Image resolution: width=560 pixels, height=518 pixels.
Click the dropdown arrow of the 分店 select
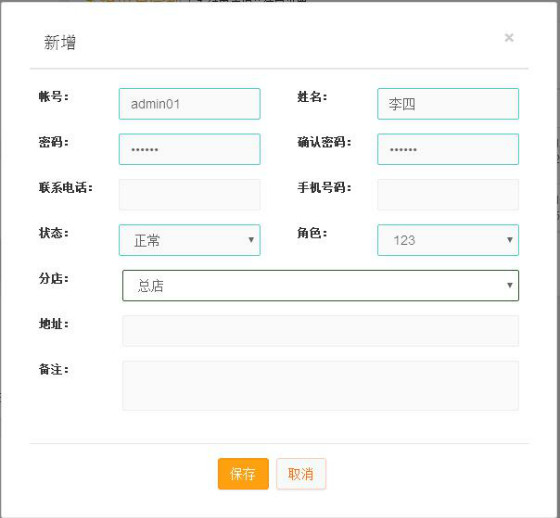(510, 285)
